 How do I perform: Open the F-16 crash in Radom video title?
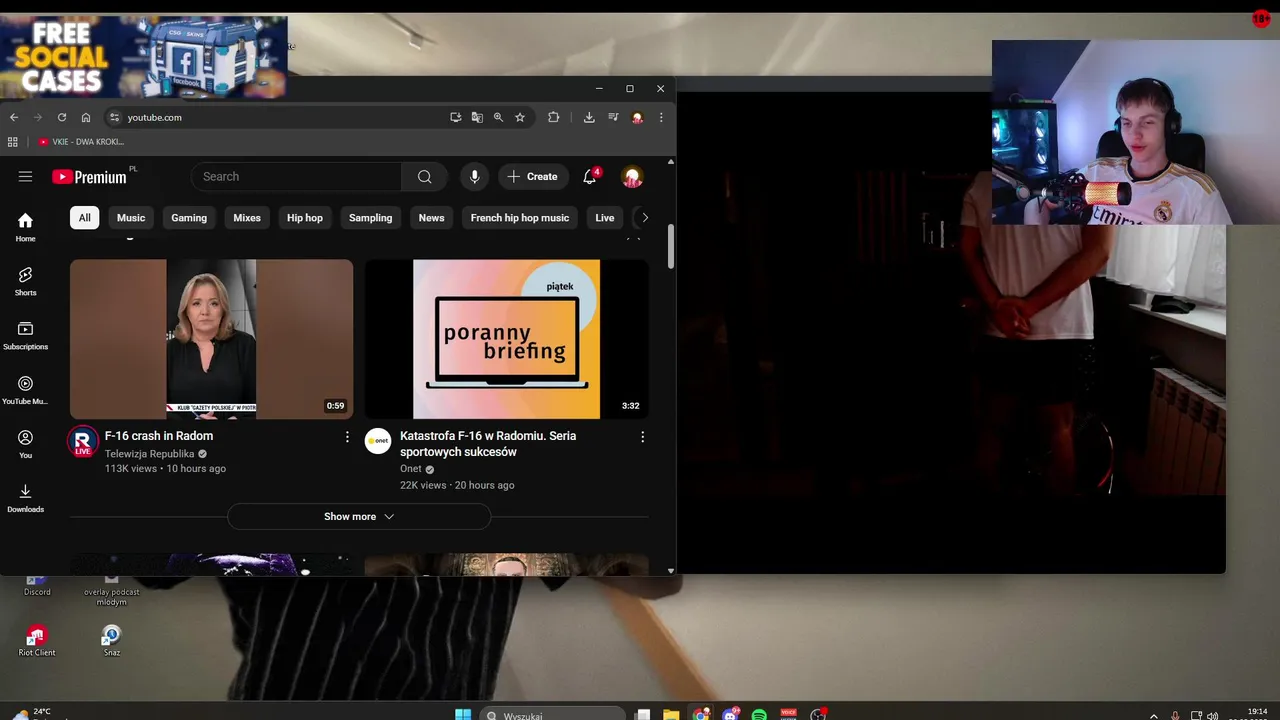point(159,436)
